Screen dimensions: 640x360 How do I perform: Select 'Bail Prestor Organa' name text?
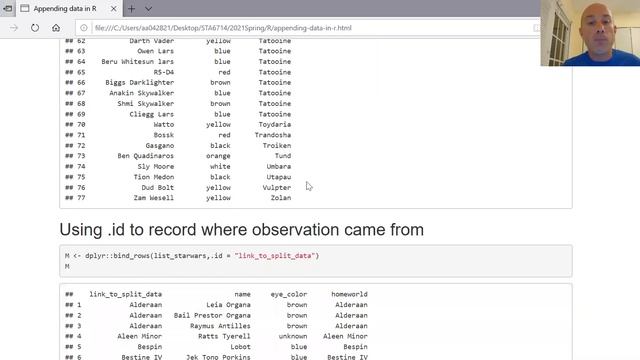click(212, 316)
